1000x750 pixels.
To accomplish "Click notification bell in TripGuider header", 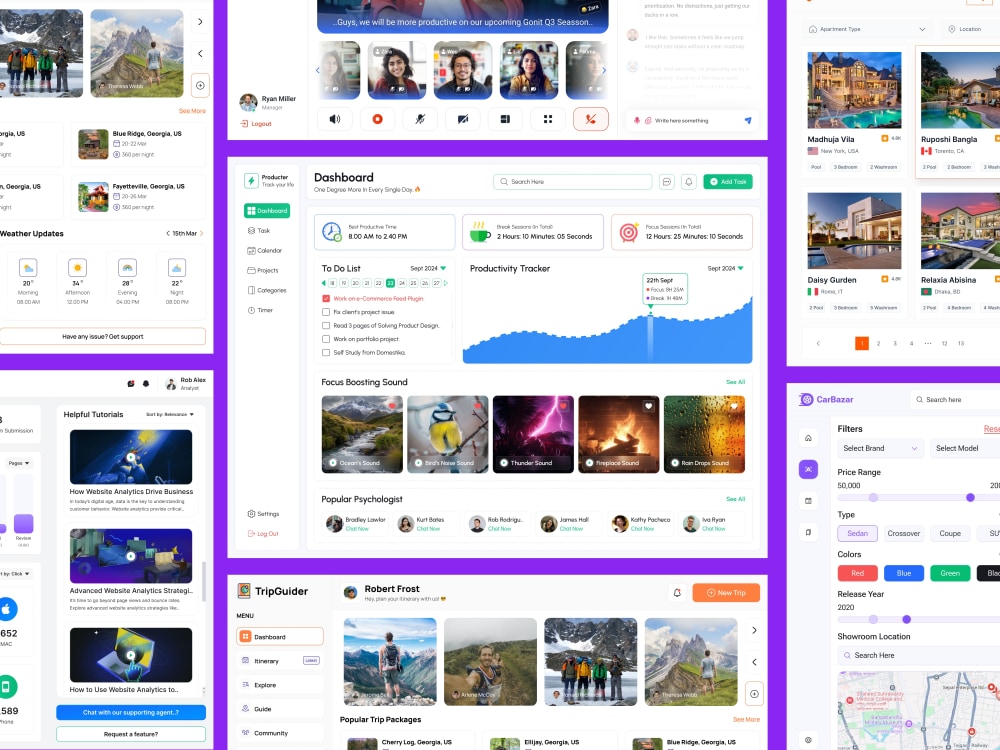I will point(677,592).
